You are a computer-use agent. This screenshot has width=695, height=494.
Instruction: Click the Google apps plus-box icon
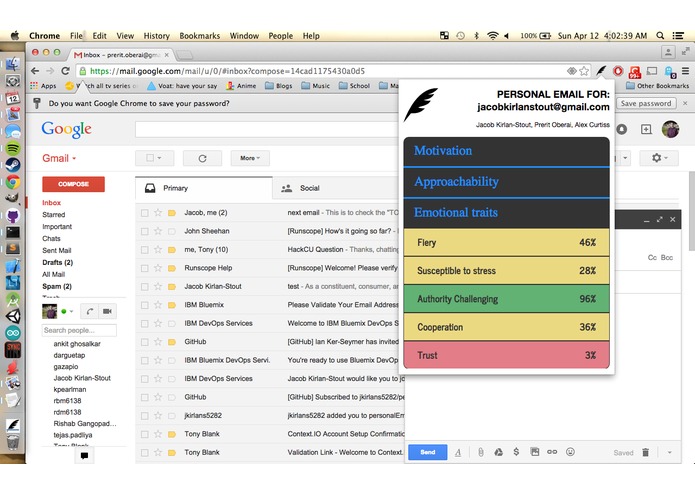646,129
